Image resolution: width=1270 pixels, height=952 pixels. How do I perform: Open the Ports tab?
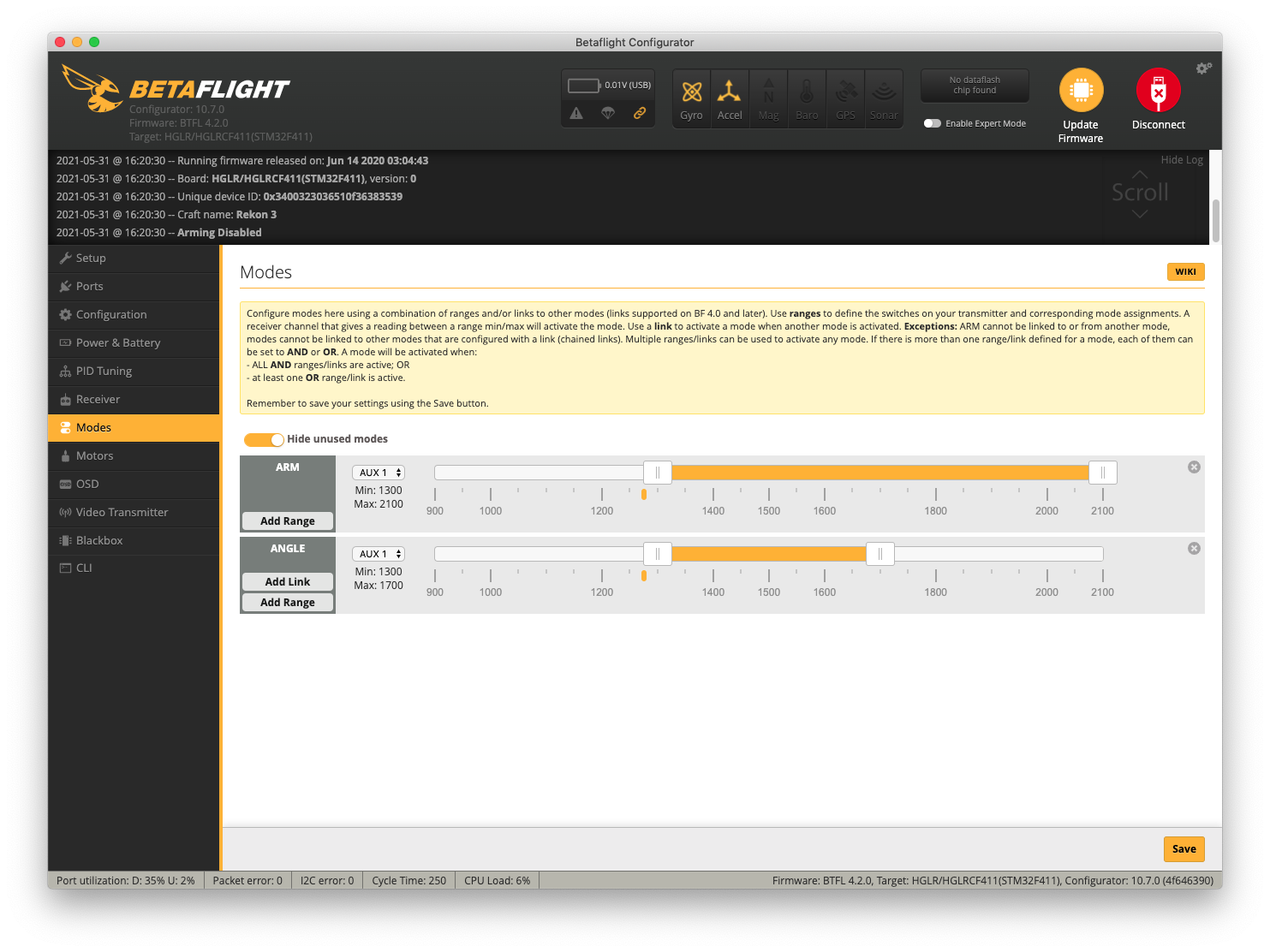point(134,287)
